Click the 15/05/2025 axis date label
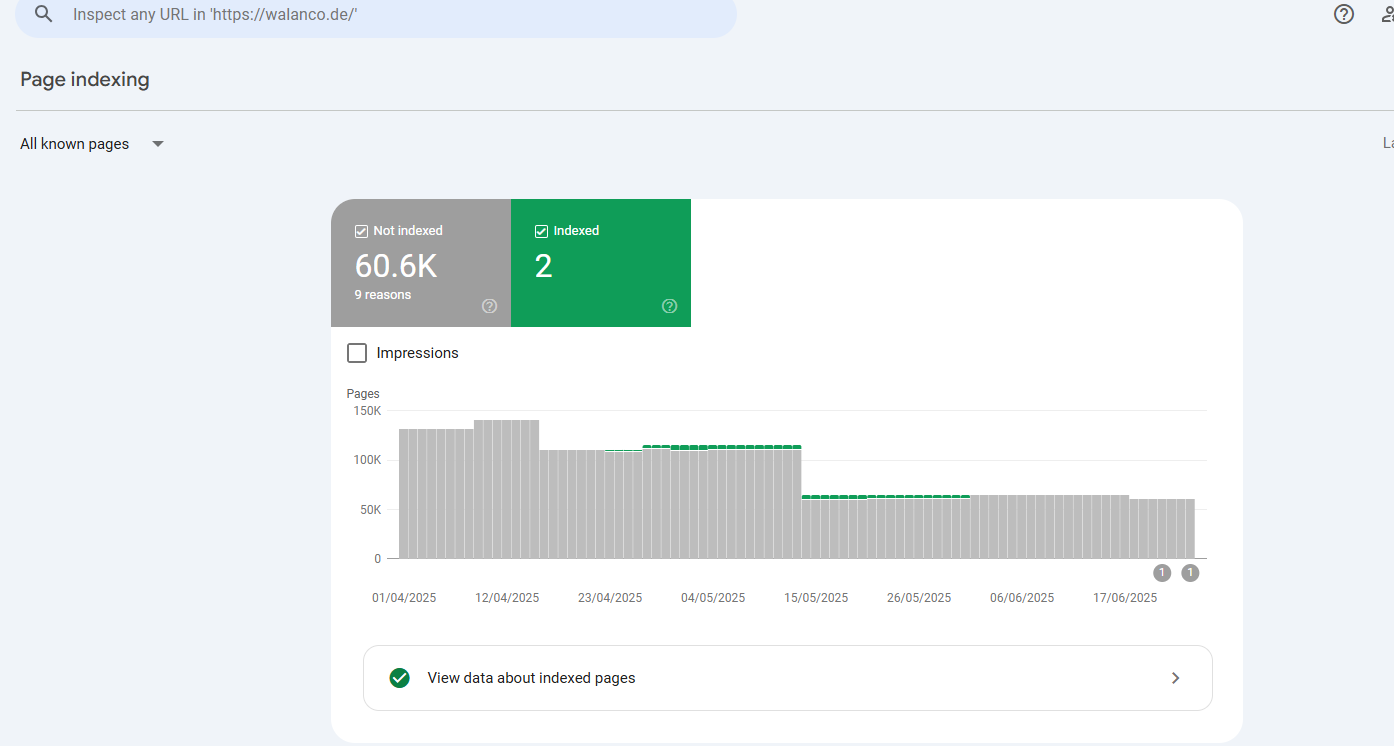The width and height of the screenshot is (1394, 746). 816,598
